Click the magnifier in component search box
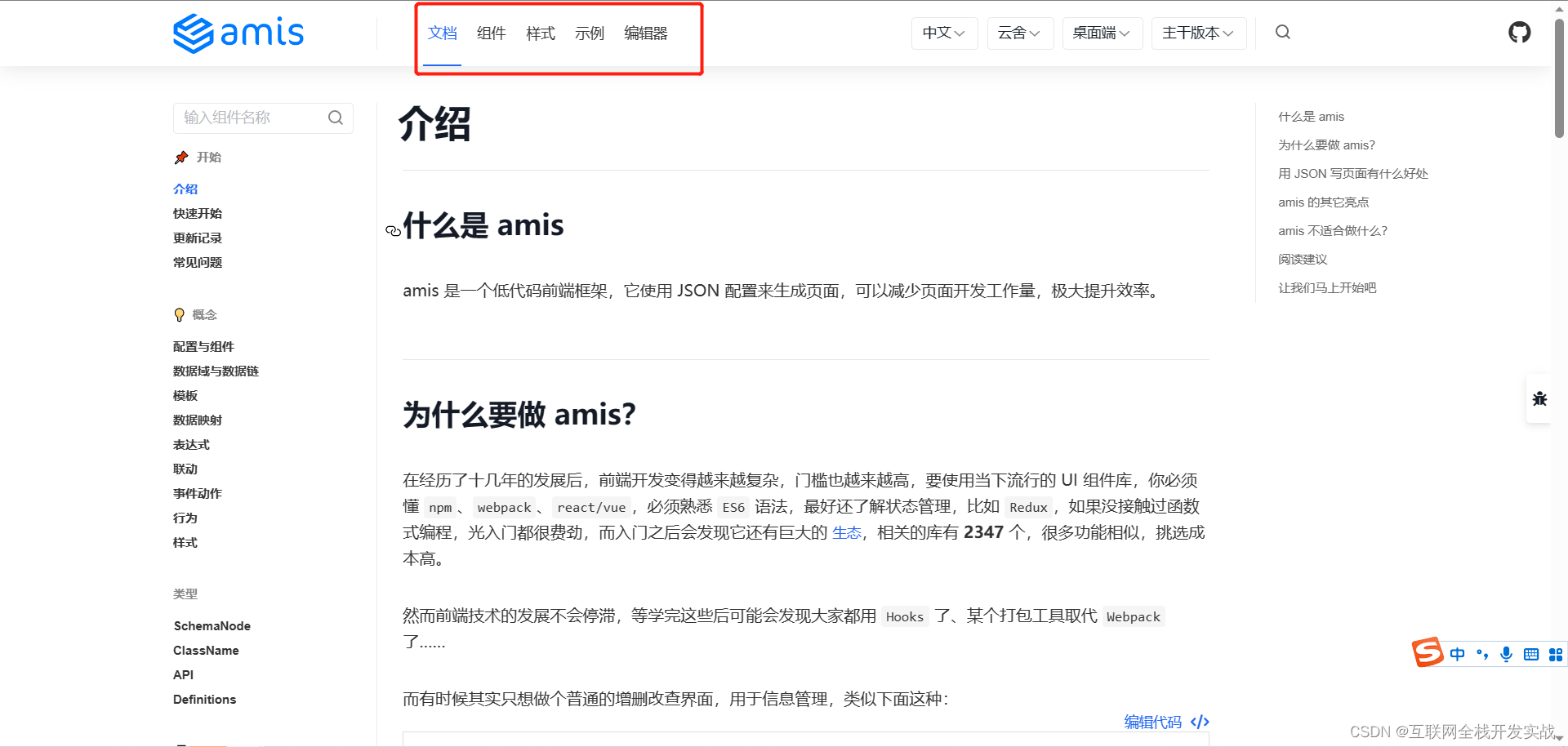Viewport: 1568px width, 747px height. tap(336, 118)
